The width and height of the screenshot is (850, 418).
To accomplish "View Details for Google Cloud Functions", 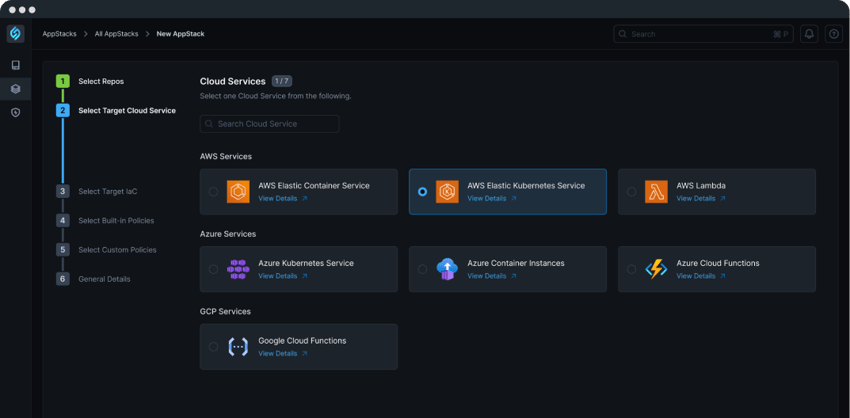I will point(283,353).
